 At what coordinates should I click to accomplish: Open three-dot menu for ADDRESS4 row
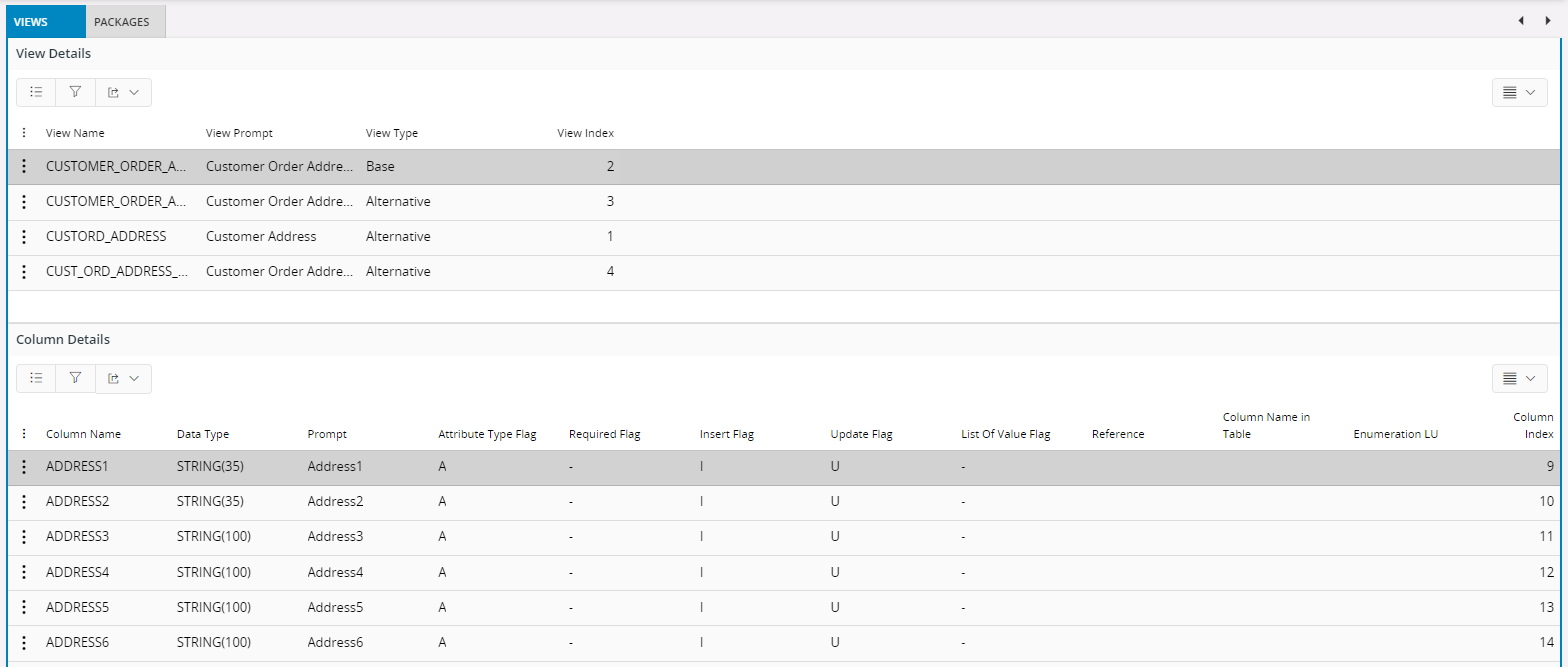tap(24, 573)
